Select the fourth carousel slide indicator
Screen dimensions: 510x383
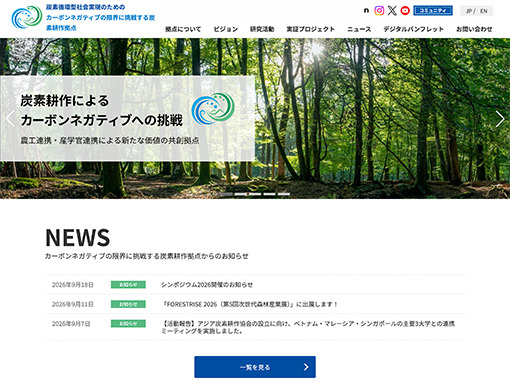click(269, 194)
